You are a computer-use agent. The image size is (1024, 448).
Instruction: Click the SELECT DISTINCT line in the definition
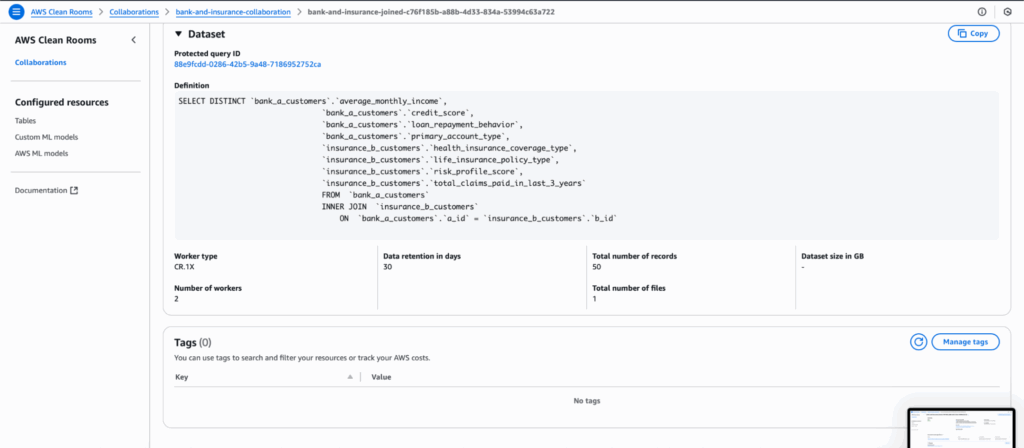pos(312,101)
